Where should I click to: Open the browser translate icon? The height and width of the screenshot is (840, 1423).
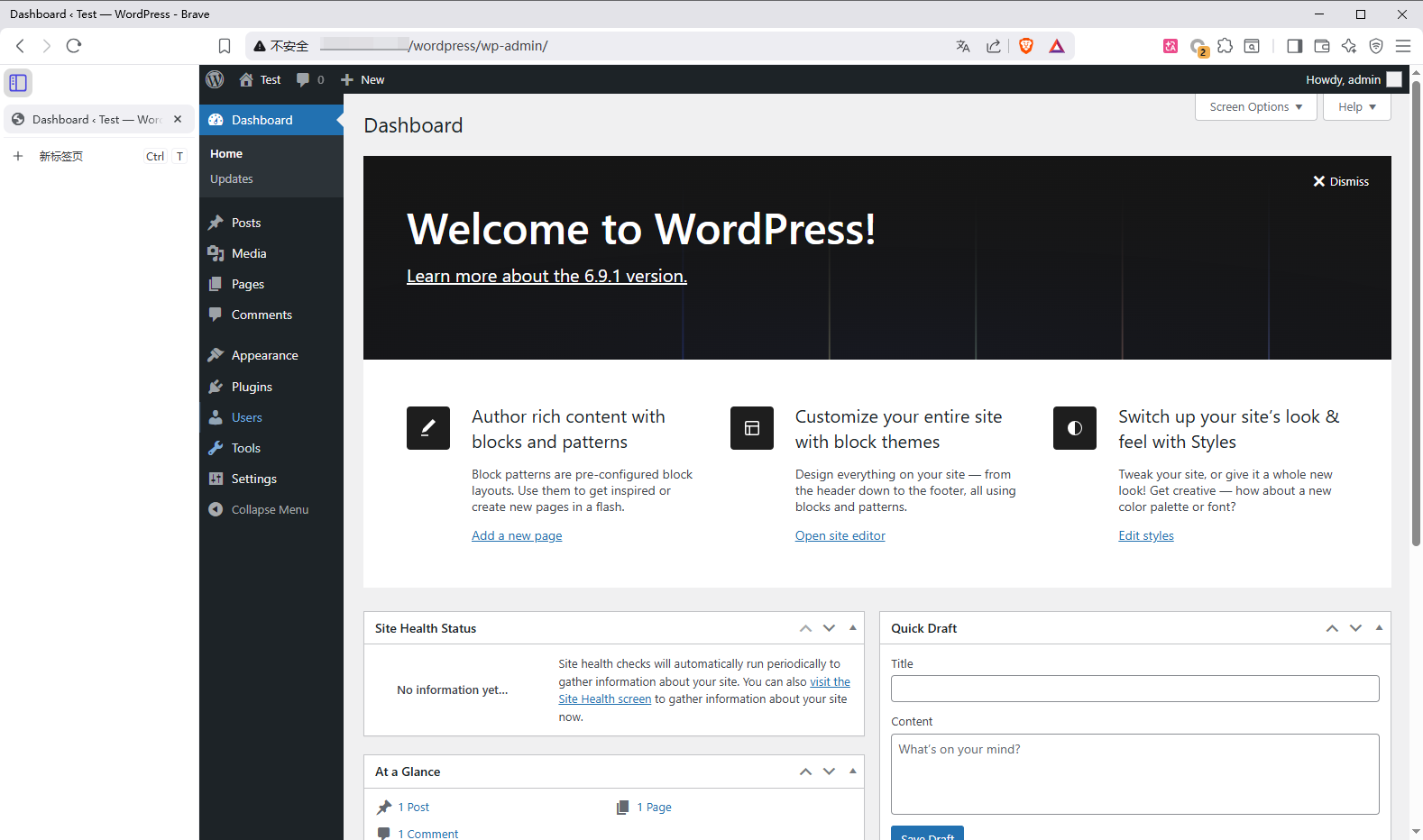963,46
